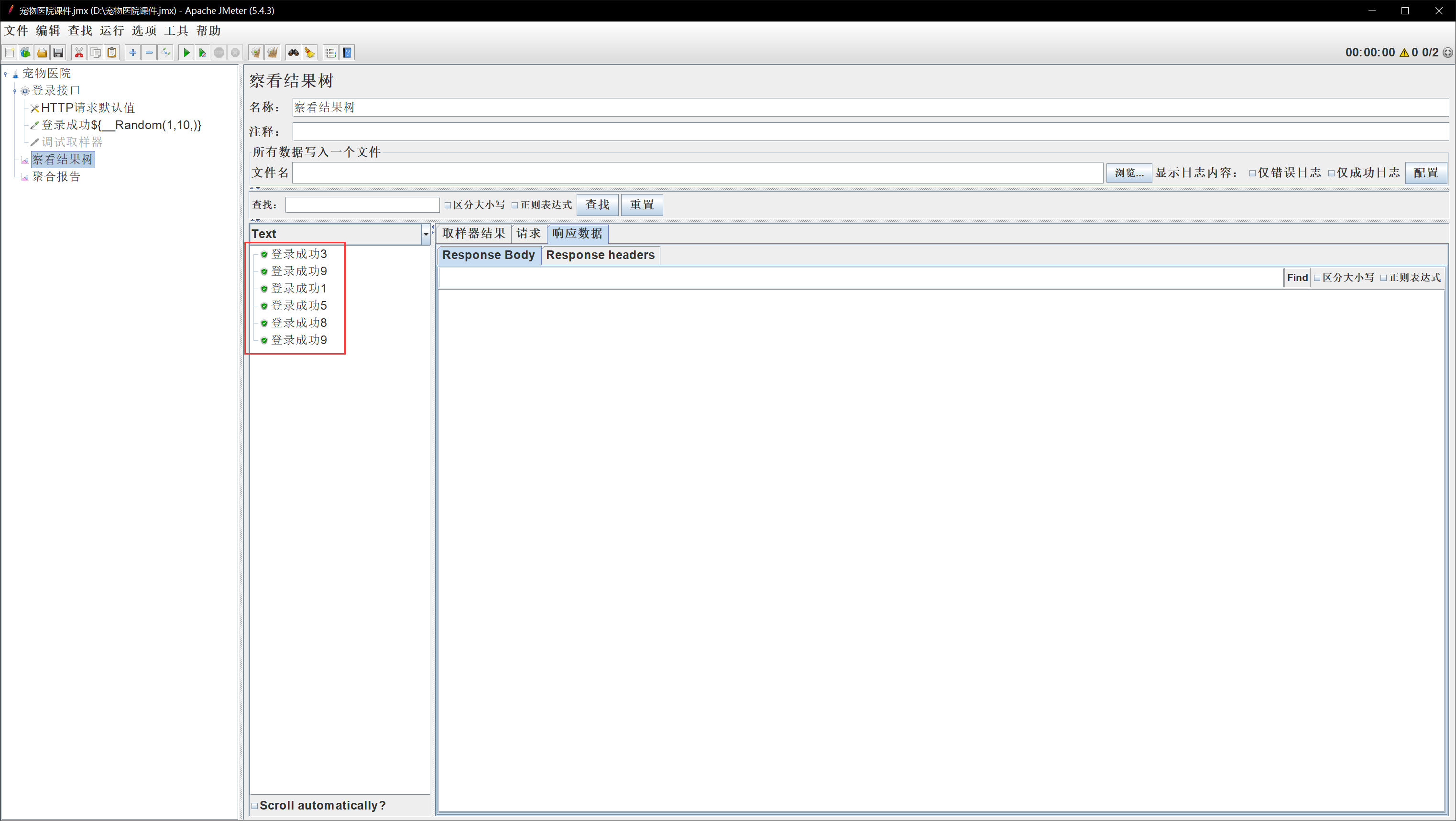
Task: Click the scissors Cut icon
Action: tap(79, 53)
